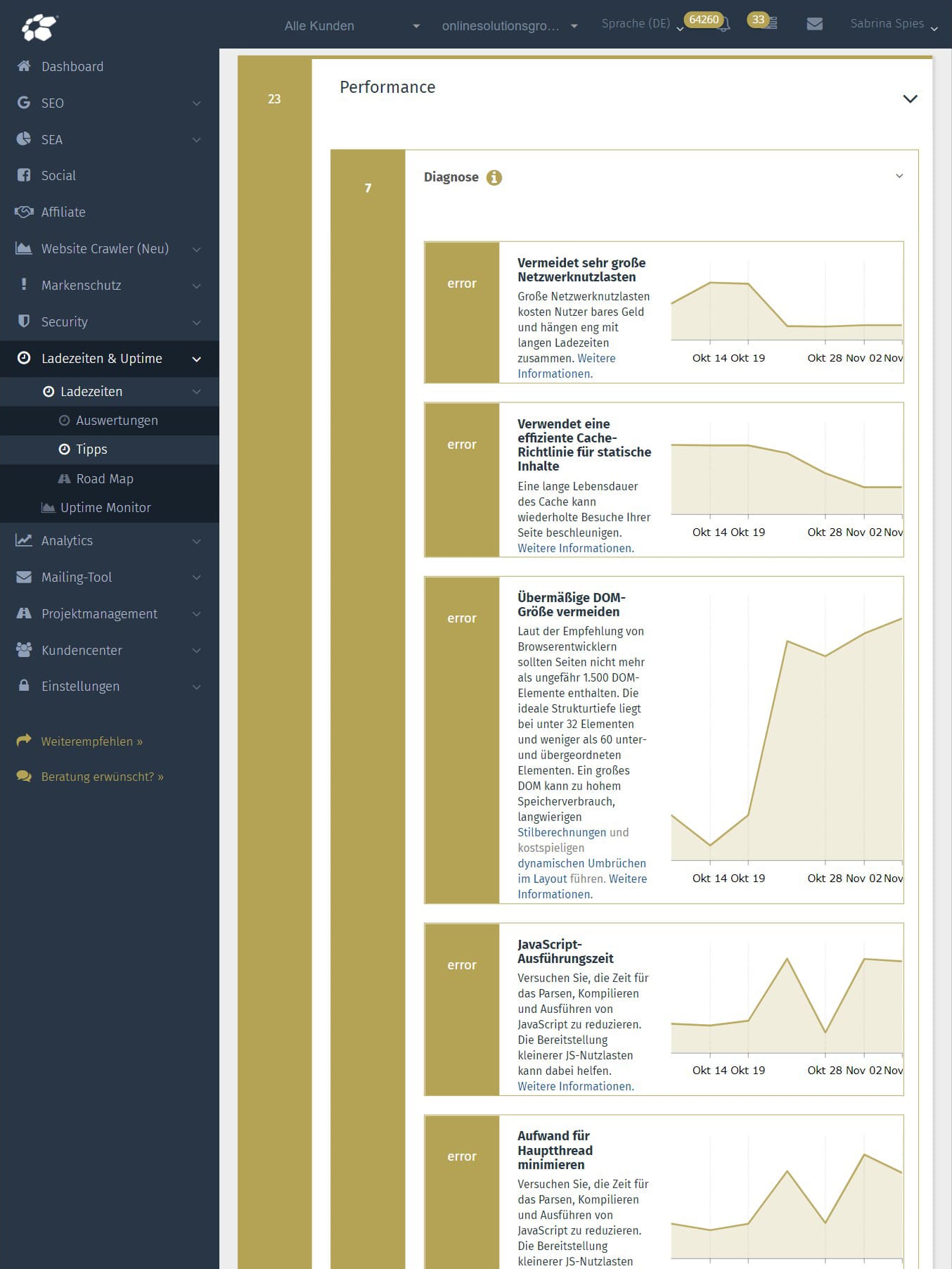Click the DOM-Größe trend chart
Viewport: 952px width, 1269px height.
point(787,740)
